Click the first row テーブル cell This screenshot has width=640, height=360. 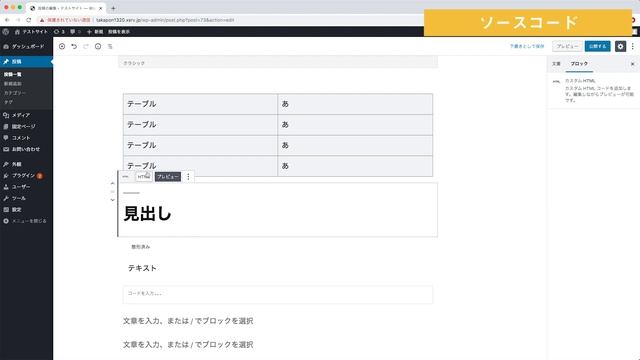[x=200, y=104]
